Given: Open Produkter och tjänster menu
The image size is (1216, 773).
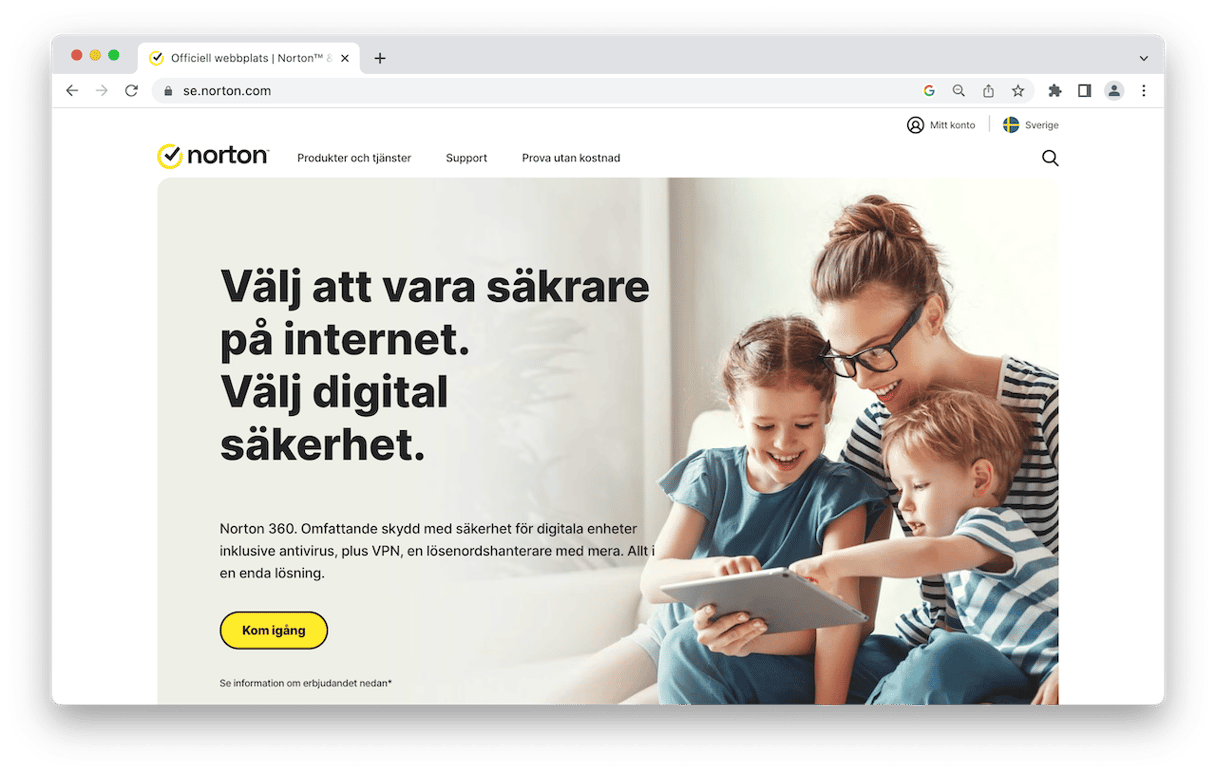Looking at the screenshot, I should [354, 158].
